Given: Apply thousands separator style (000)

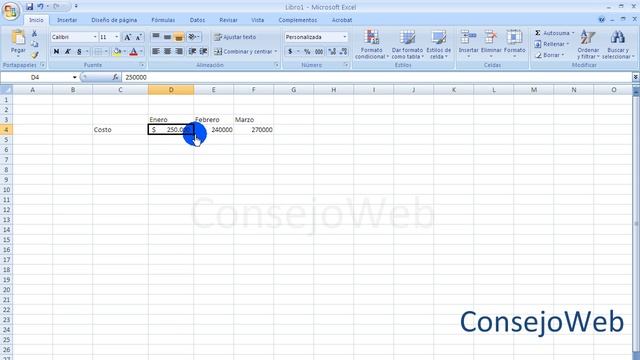Looking at the screenshot, I should pos(319,51).
